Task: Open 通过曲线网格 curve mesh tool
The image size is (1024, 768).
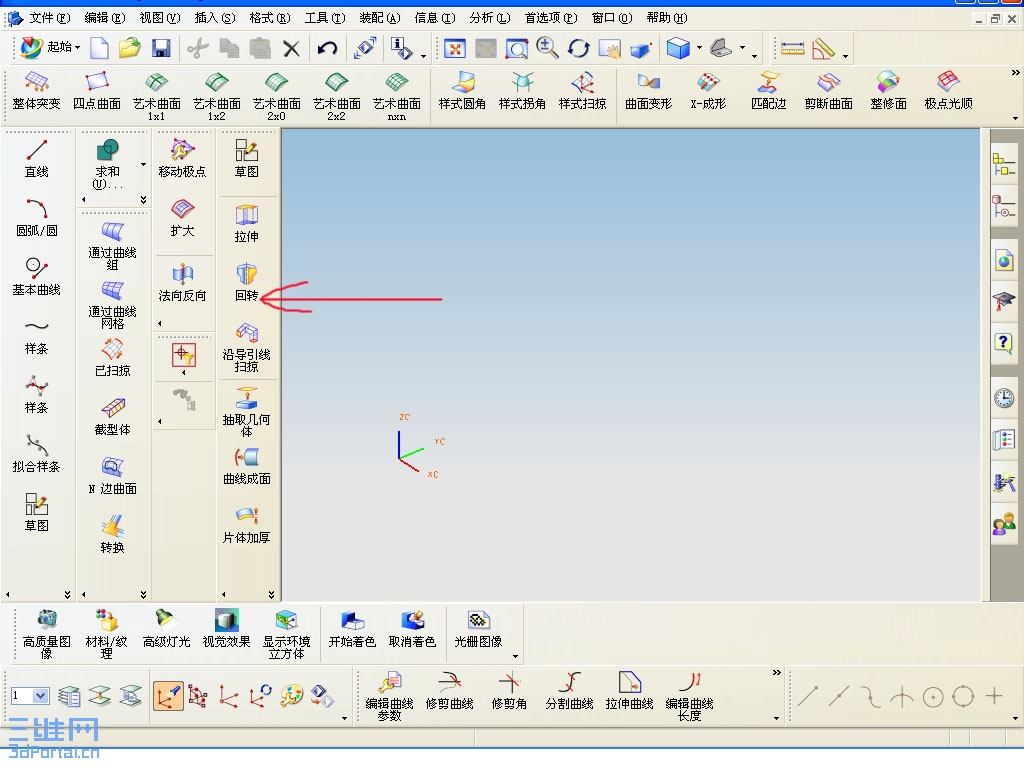Action: 112,306
